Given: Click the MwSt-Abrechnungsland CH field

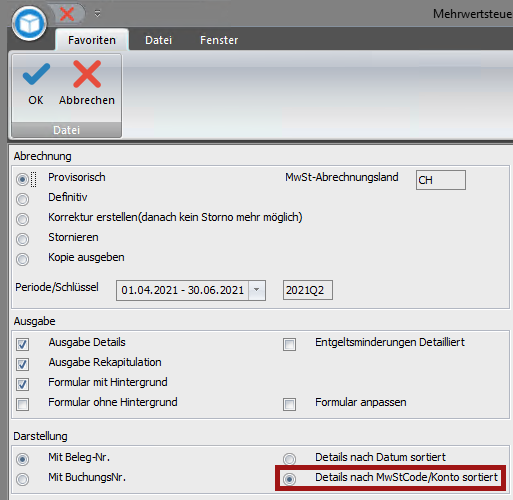Looking at the screenshot, I should [441, 180].
